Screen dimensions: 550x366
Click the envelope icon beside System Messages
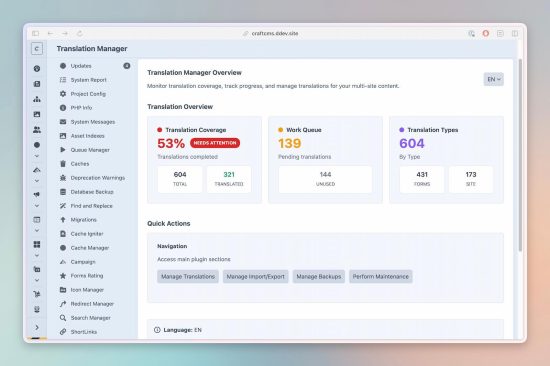63,122
